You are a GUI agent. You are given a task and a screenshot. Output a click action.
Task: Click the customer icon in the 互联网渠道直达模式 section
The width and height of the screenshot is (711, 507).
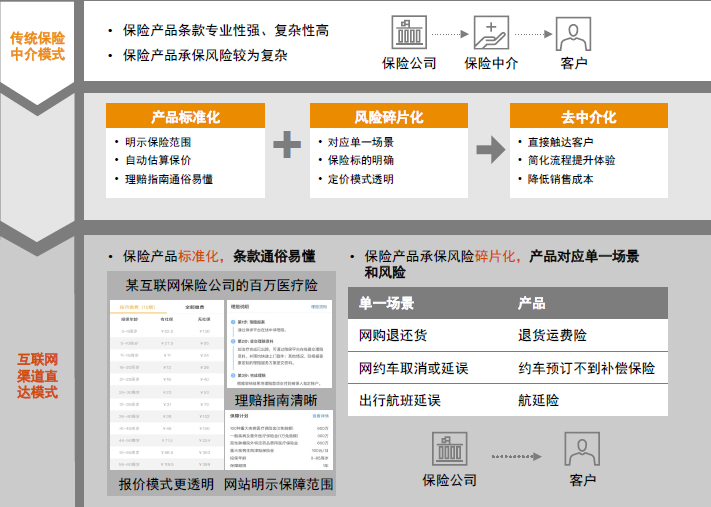click(x=582, y=448)
